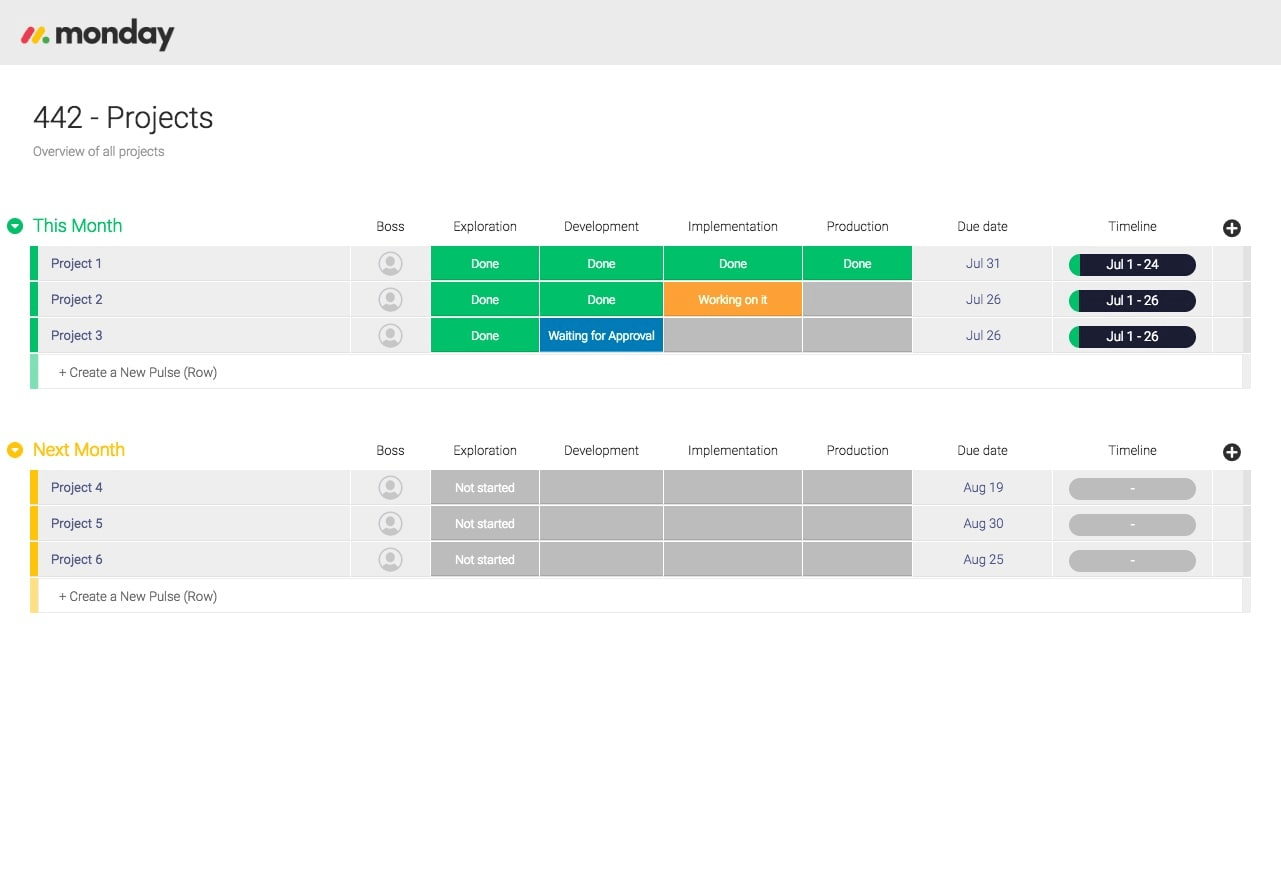Click the monday logo in the header
This screenshot has height=887, width=1281.
pyautogui.click(x=97, y=34)
